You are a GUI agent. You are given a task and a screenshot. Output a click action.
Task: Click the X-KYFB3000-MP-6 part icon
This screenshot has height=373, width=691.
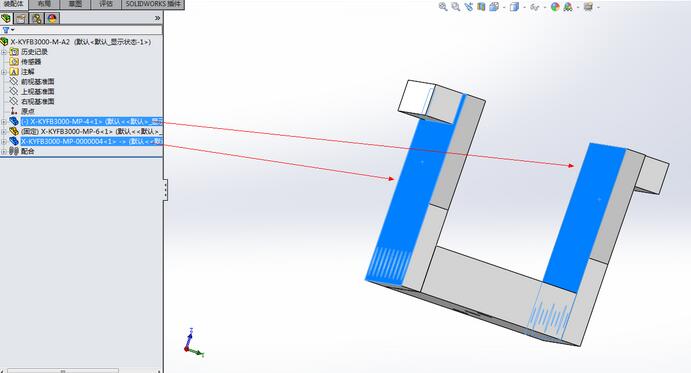(x=14, y=131)
